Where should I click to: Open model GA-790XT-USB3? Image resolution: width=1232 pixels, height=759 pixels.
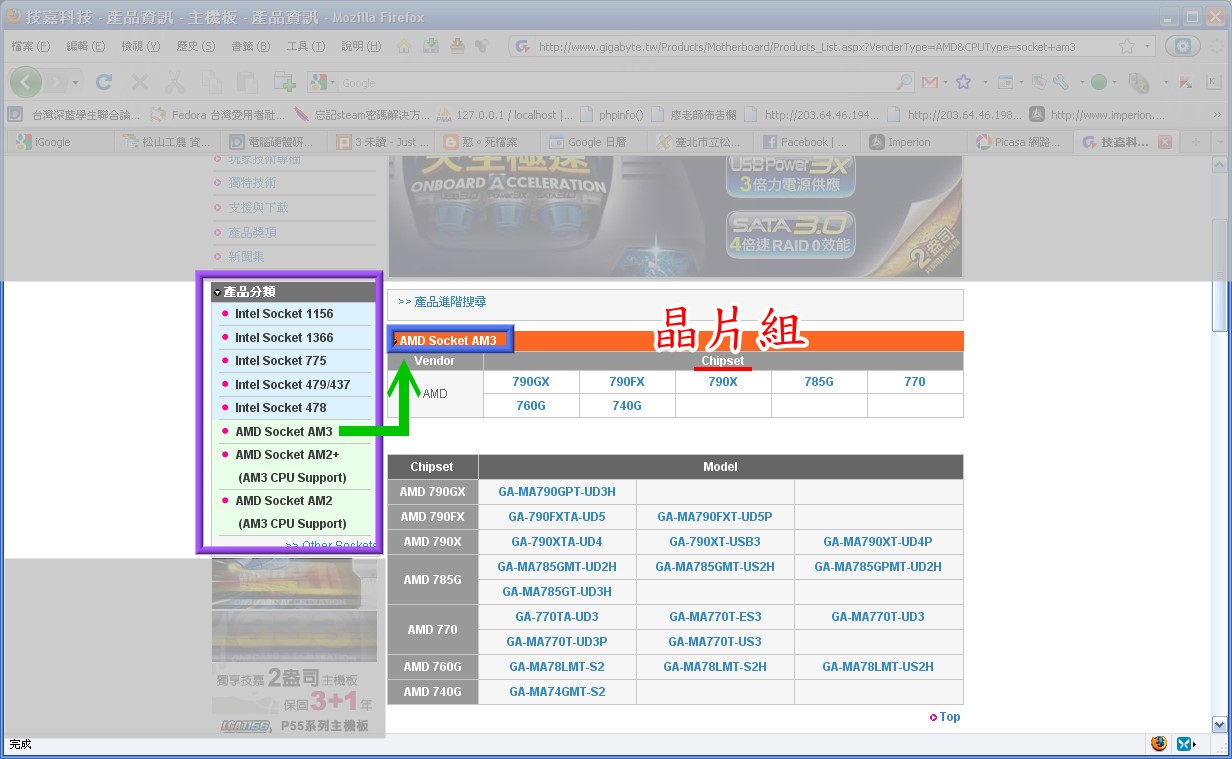pyautogui.click(x=715, y=542)
